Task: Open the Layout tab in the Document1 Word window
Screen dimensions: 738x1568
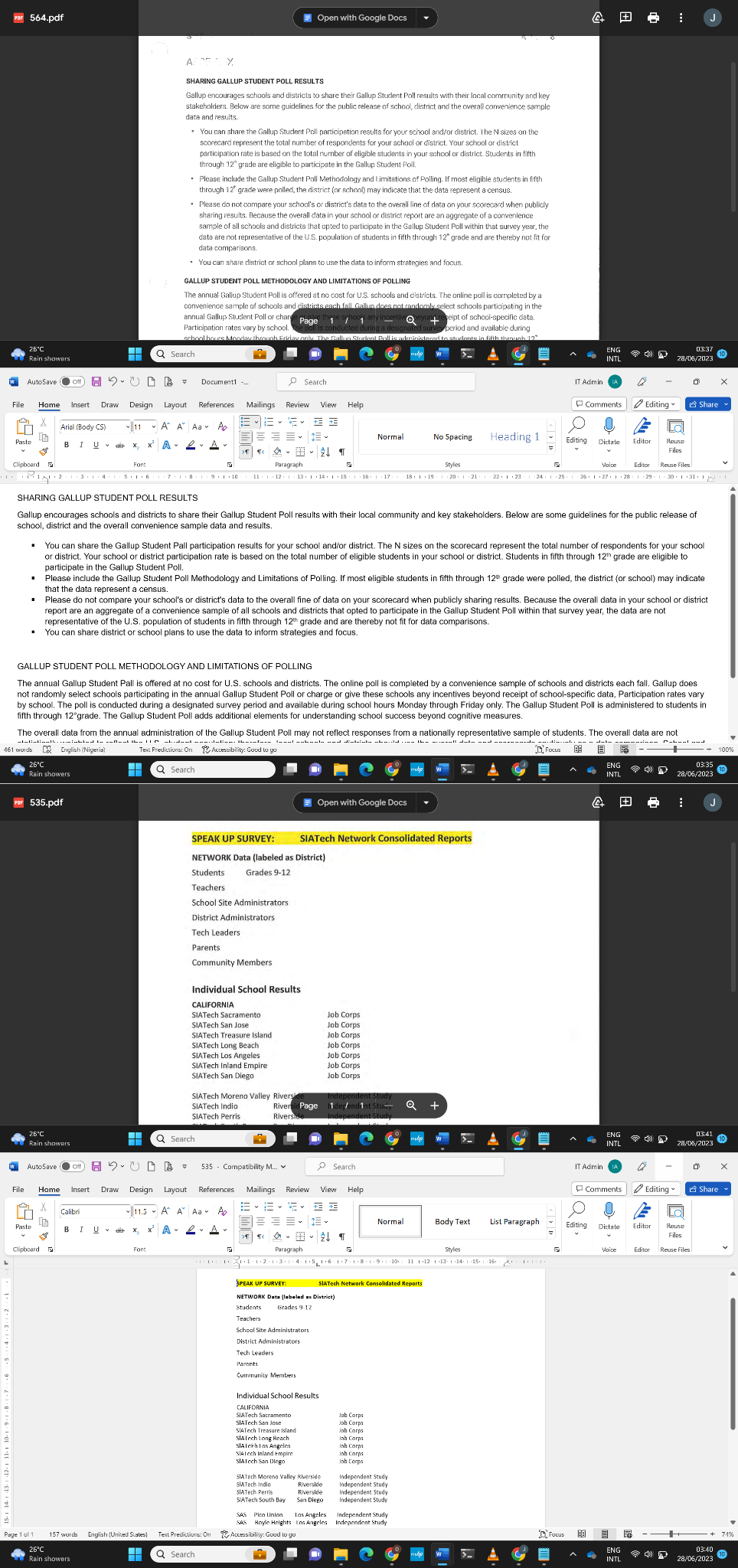Action: tap(175, 405)
